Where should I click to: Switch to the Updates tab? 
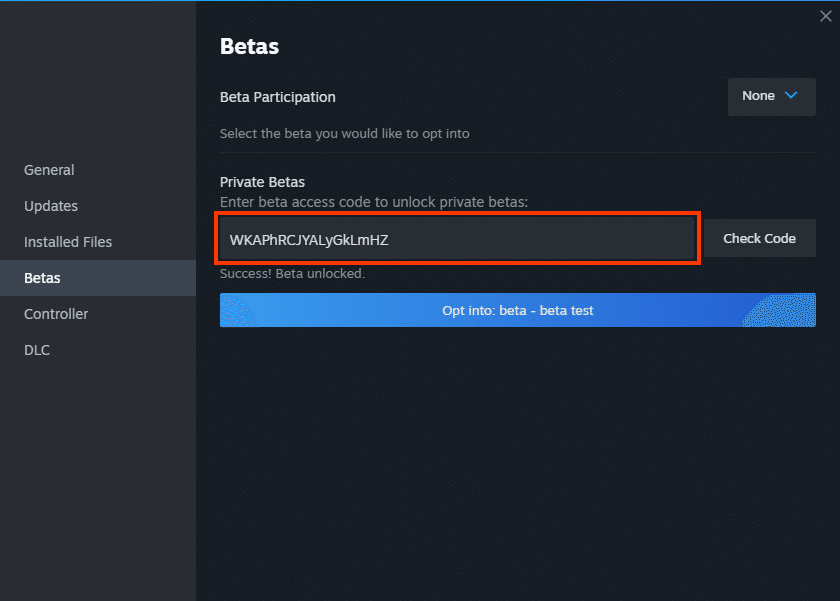pos(98,206)
